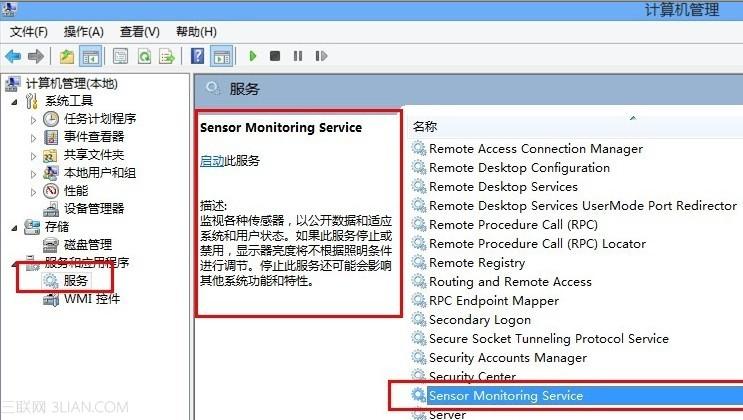The width and height of the screenshot is (743, 420).
Task: Open the 操作(A) menu
Action: [83, 32]
